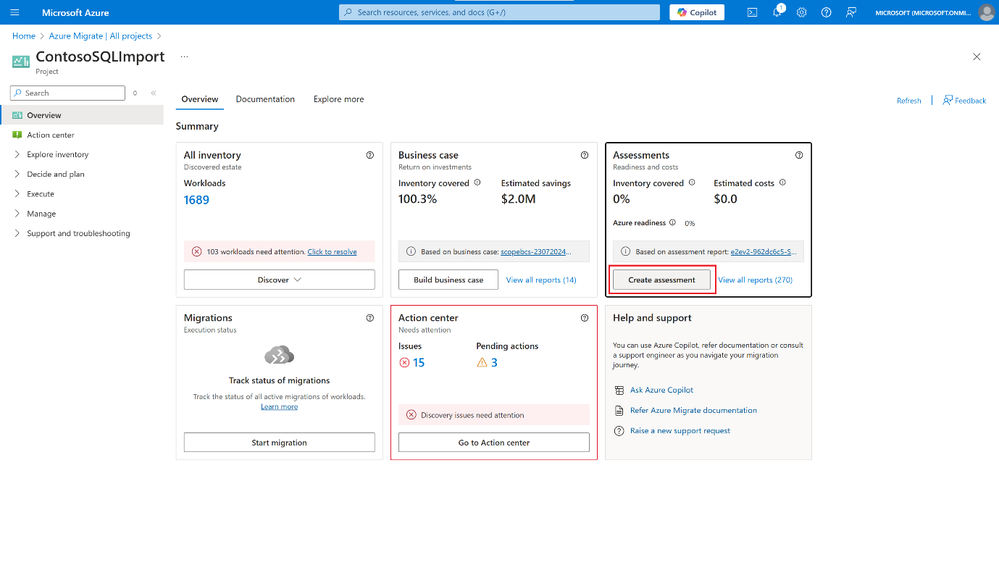Go to Home breadcrumb
The height and width of the screenshot is (565, 999).
[x=24, y=36]
